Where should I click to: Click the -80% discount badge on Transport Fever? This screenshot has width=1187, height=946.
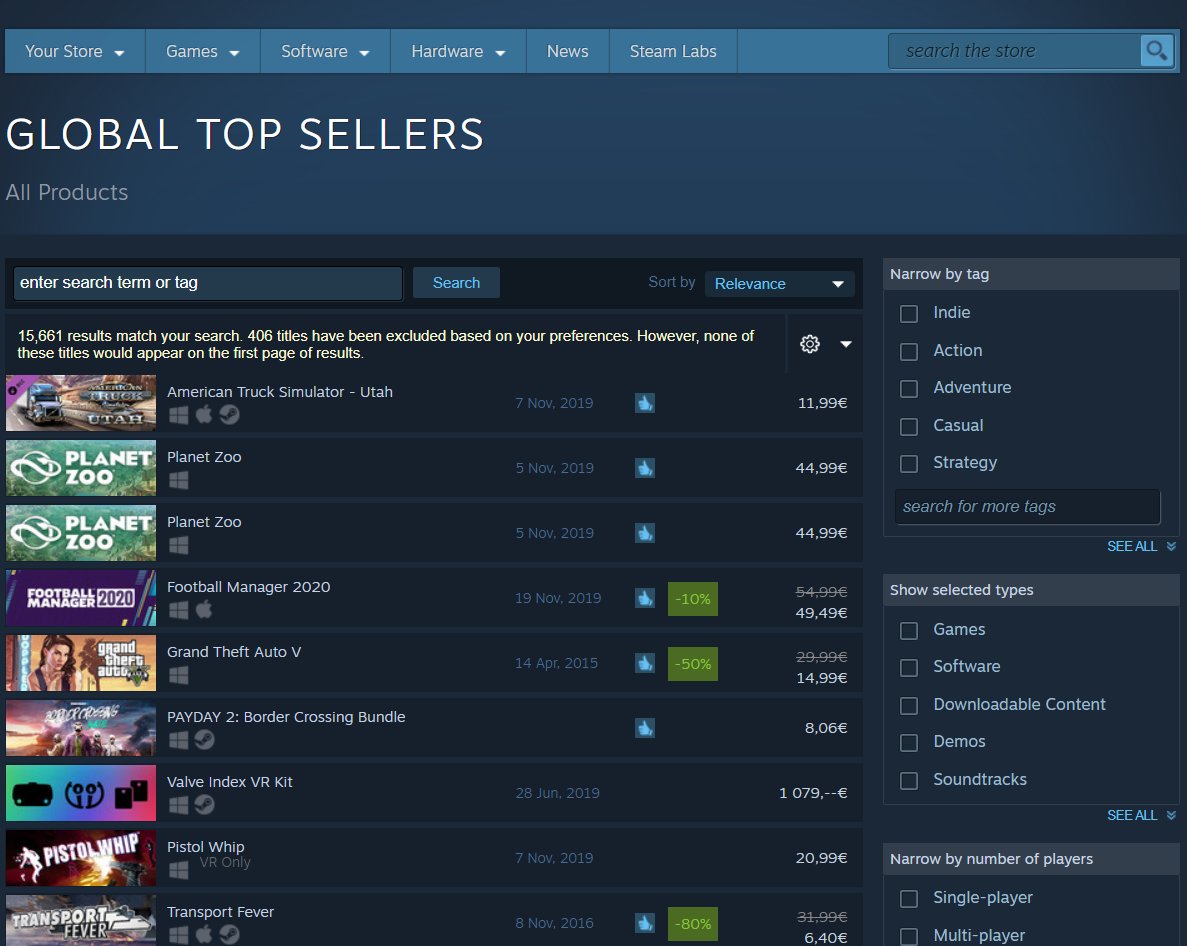693,924
